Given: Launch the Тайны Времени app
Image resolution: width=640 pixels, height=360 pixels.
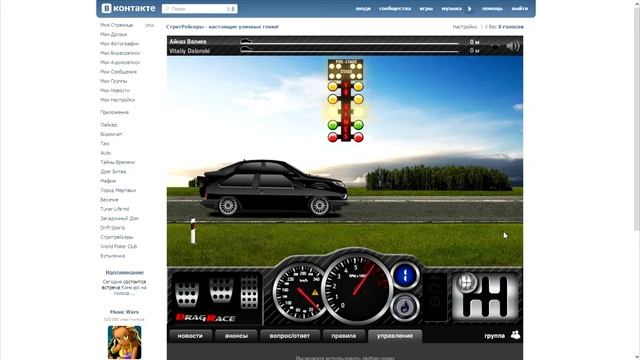Looking at the screenshot, I should (x=118, y=162).
